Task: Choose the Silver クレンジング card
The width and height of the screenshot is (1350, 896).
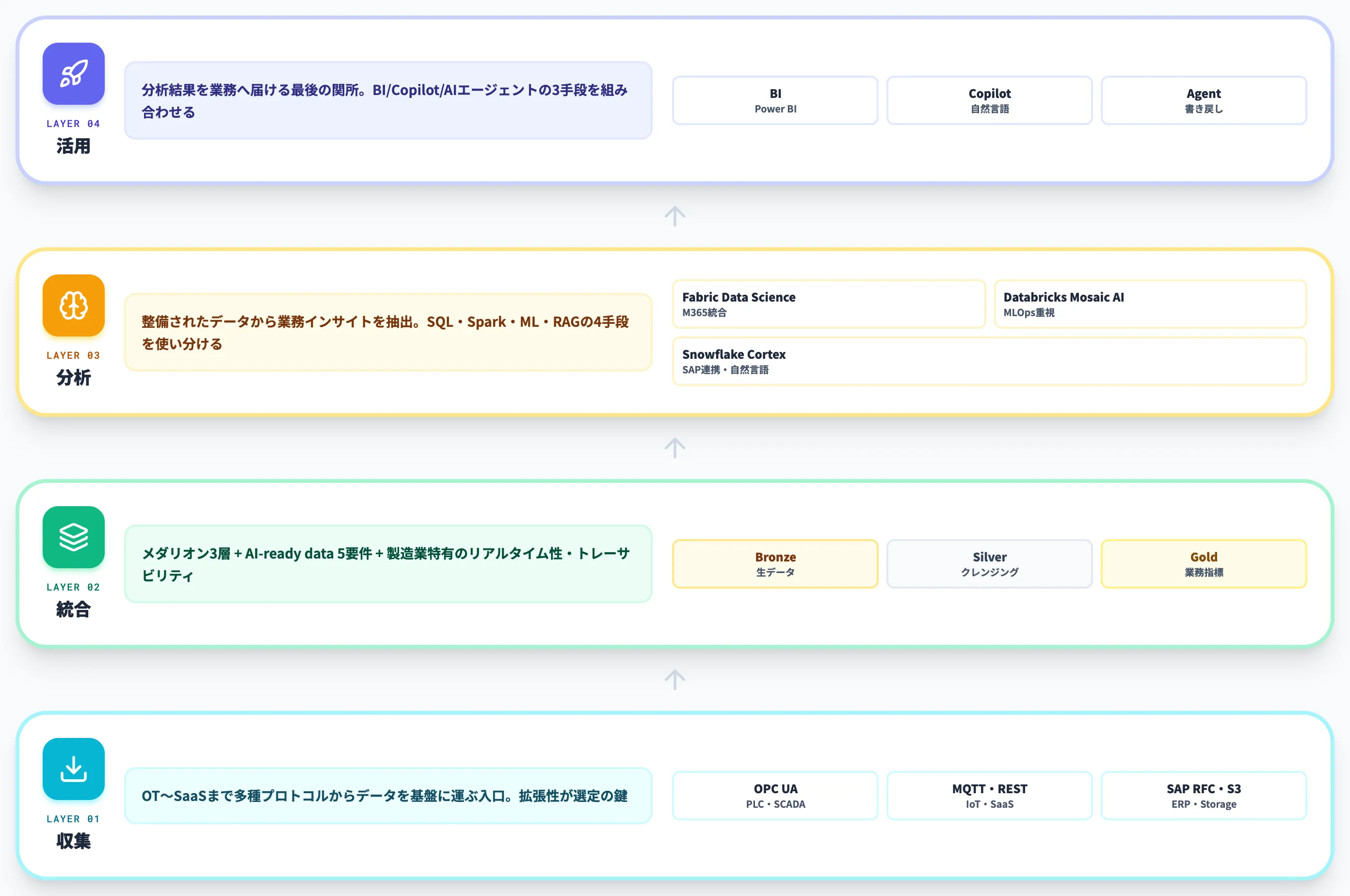Action: 989,564
